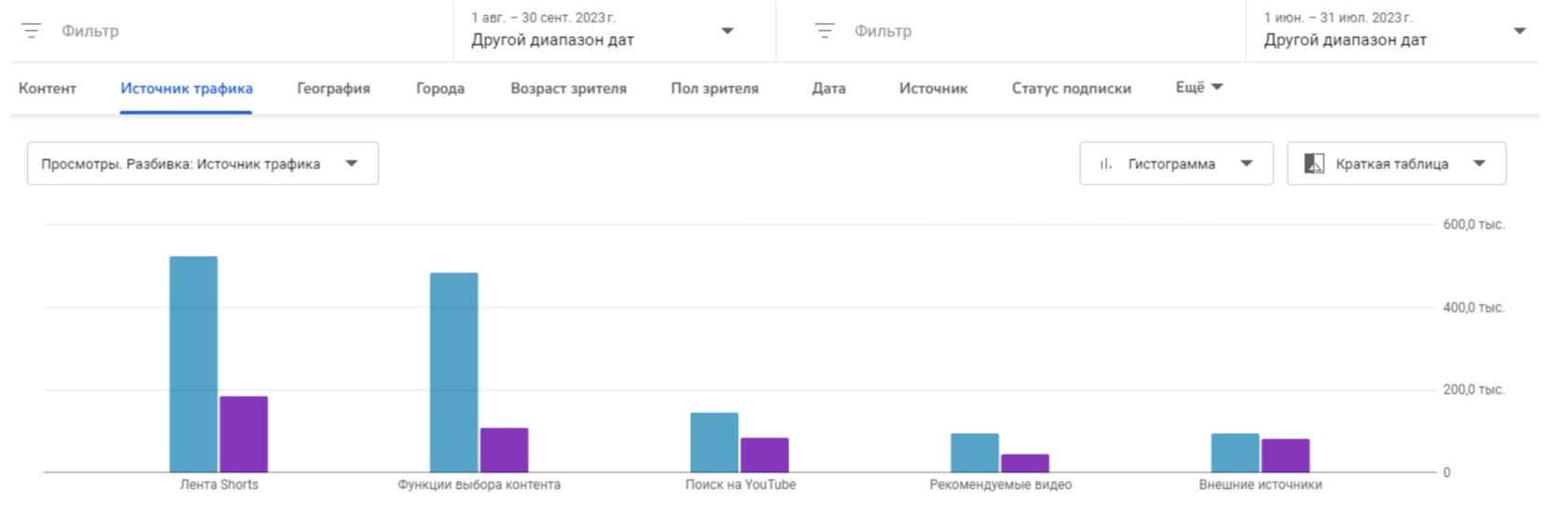
Task: Open the География tab
Action: (x=333, y=89)
